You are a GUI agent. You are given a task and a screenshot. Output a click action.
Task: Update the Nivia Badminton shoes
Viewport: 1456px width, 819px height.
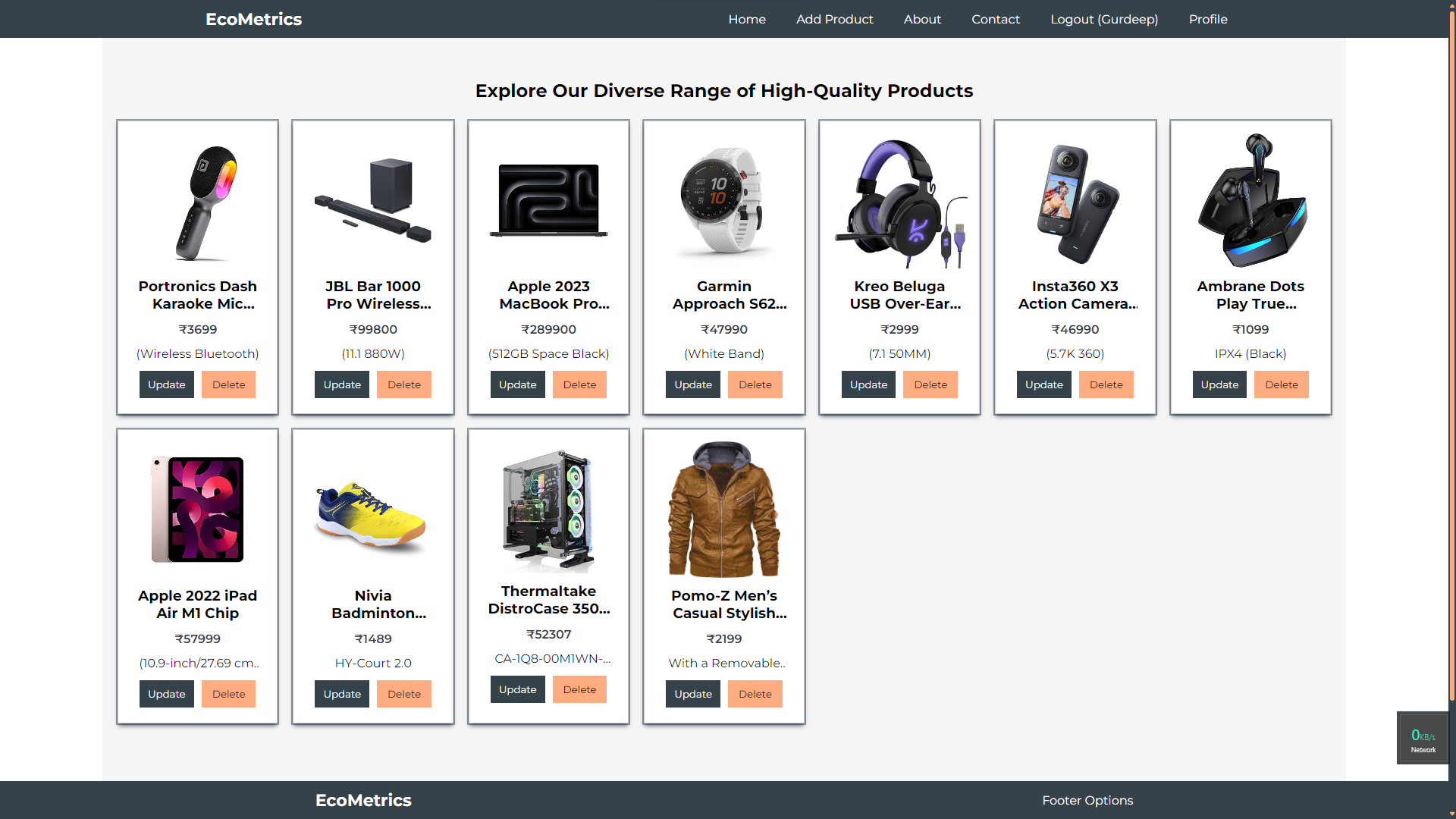(x=342, y=694)
